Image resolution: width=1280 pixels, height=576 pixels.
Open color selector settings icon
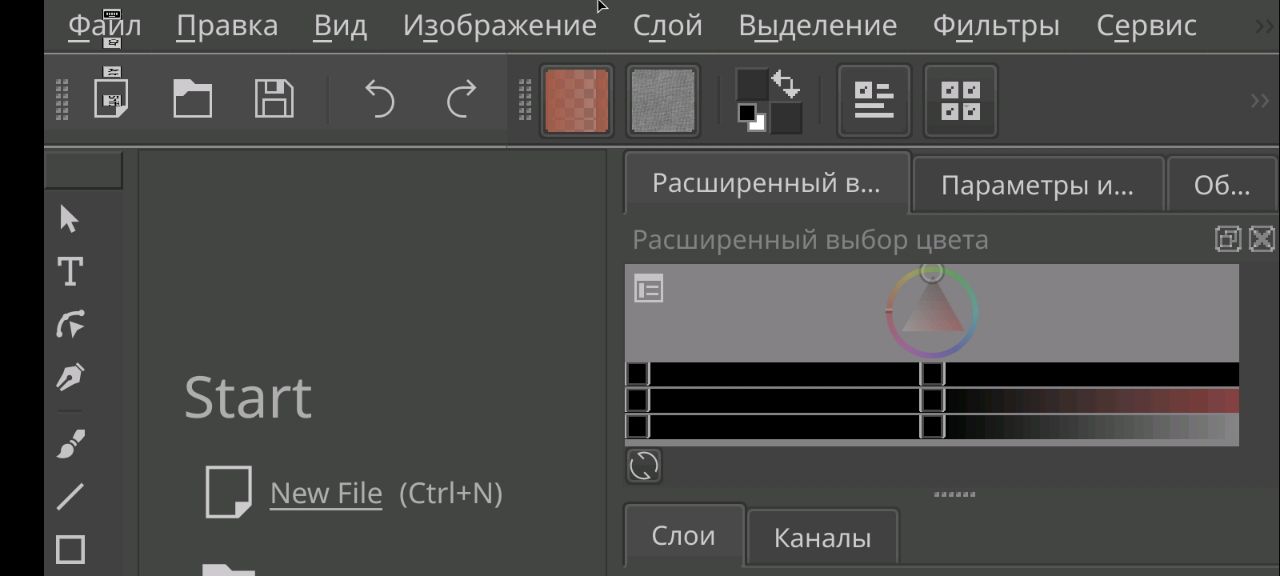649,290
